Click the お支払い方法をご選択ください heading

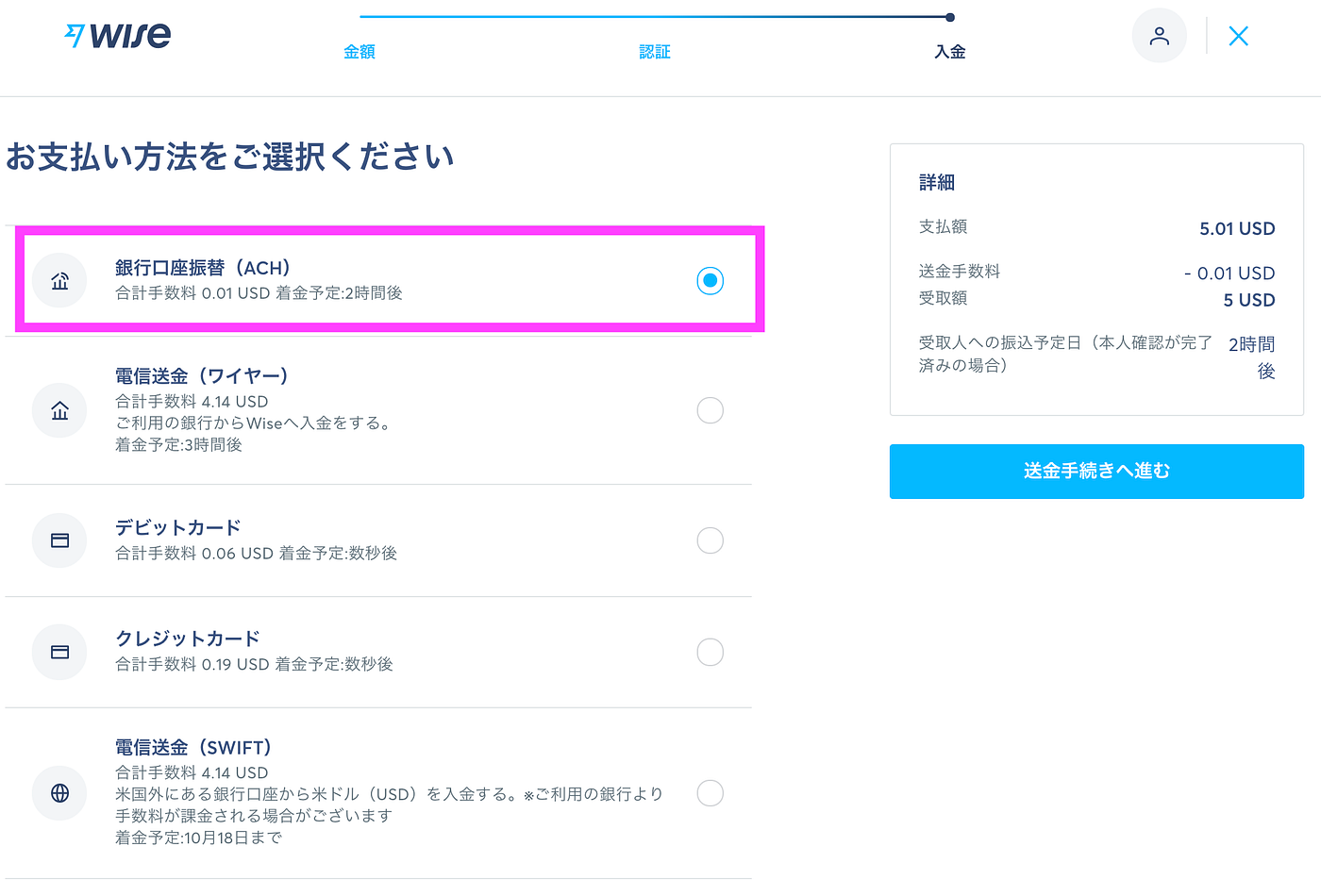coord(230,157)
